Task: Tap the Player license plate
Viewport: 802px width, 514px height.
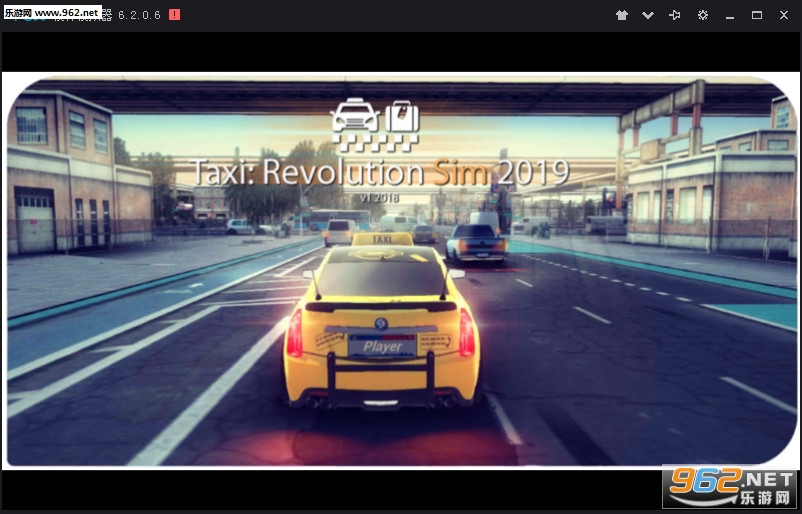Action: (381, 346)
